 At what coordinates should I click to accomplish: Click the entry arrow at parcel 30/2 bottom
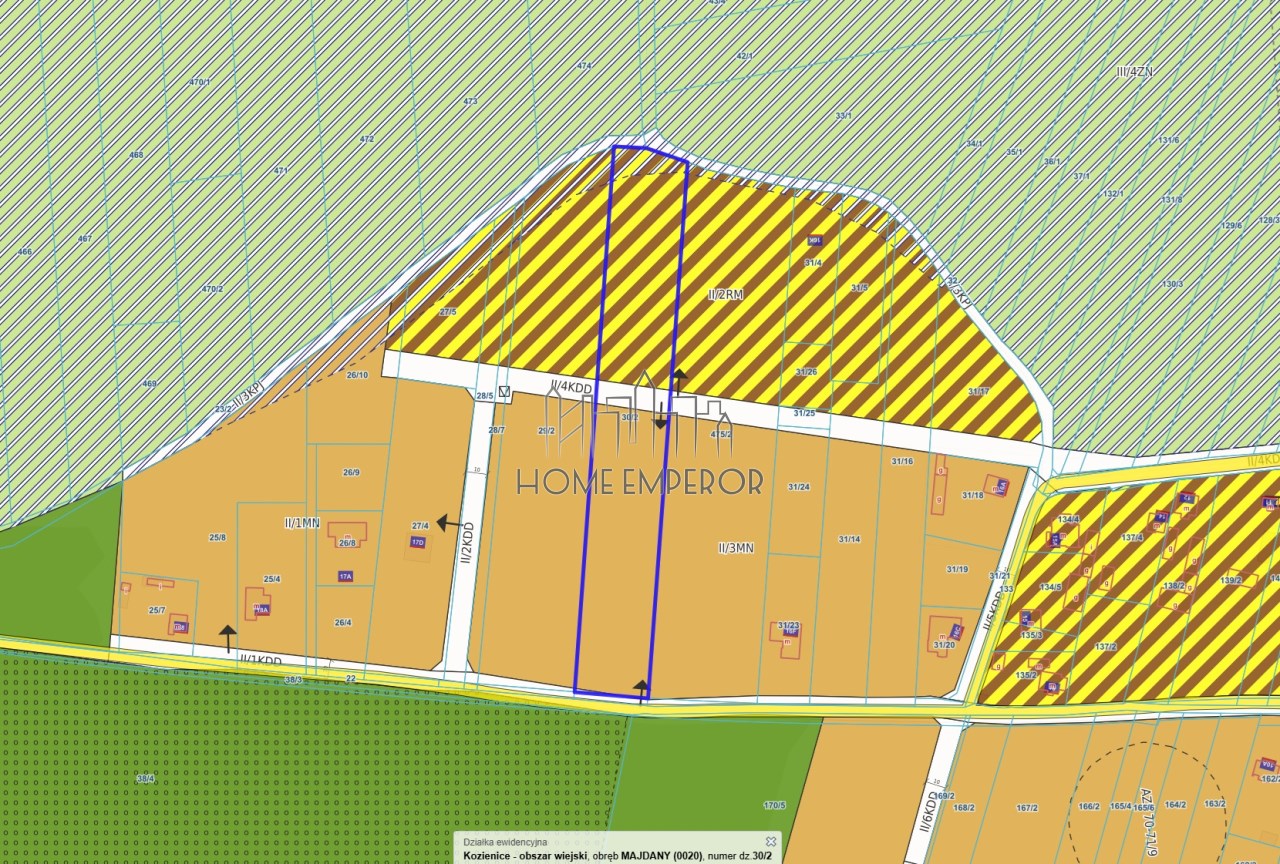(641, 690)
